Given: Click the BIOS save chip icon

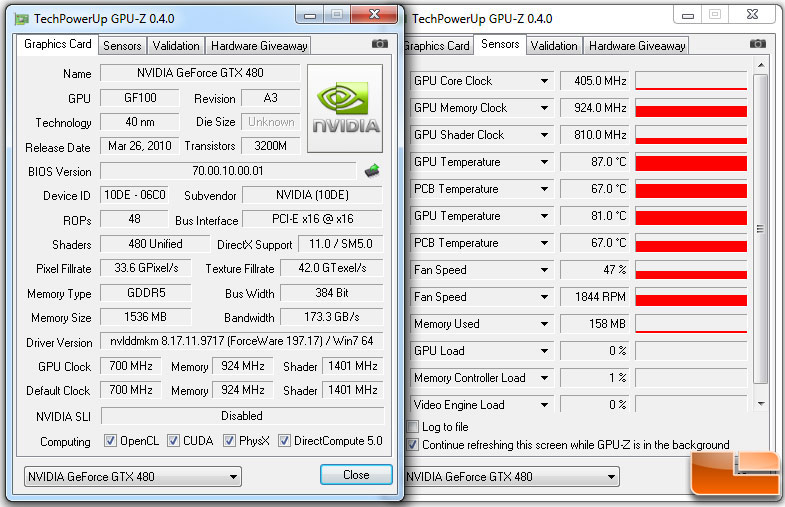Looking at the screenshot, I should (372, 171).
